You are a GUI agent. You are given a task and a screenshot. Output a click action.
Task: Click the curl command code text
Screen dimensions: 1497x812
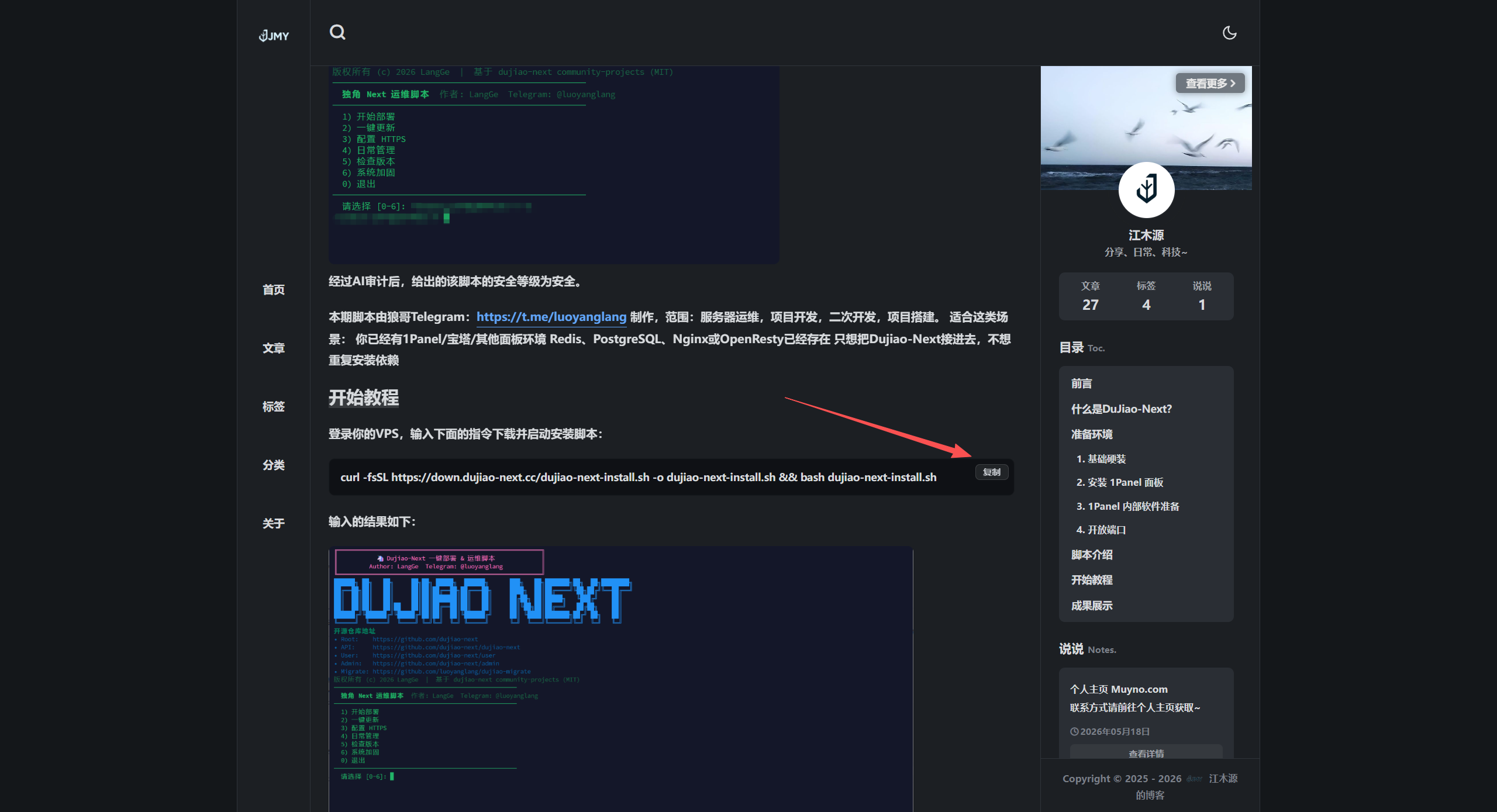(x=638, y=477)
